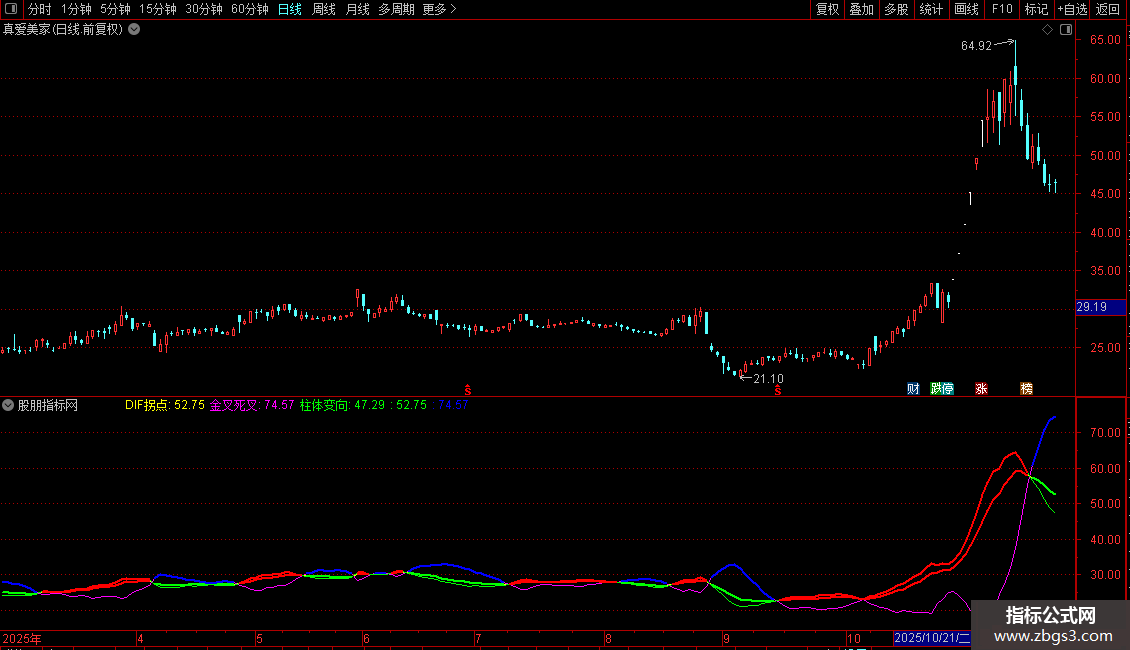Viewport: 1130px width, 650px height.
Task: Click the 涨 marker icon below chart
Action: point(982,389)
